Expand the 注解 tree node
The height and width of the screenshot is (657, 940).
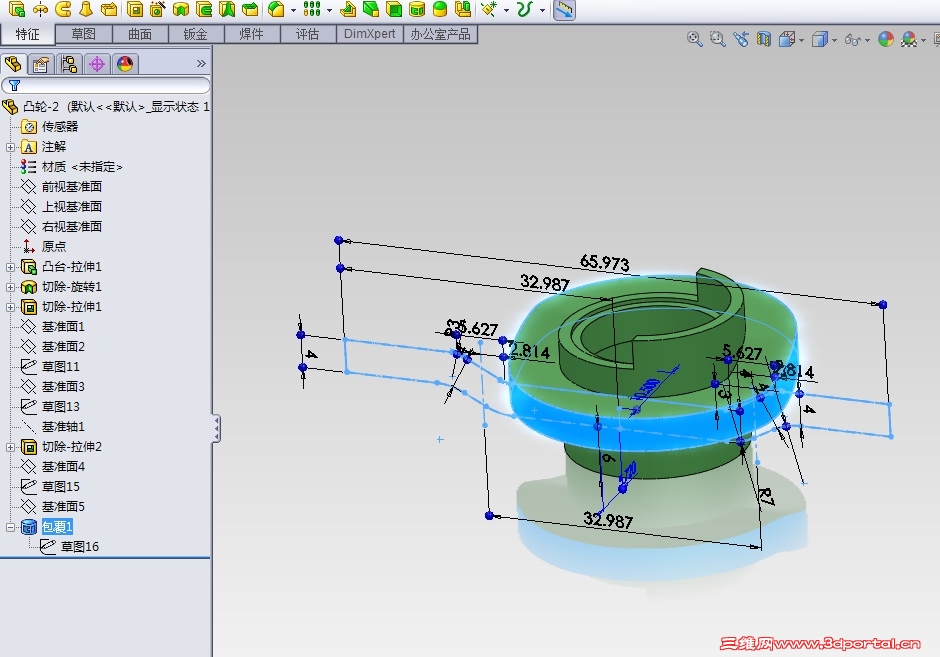point(10,147)
